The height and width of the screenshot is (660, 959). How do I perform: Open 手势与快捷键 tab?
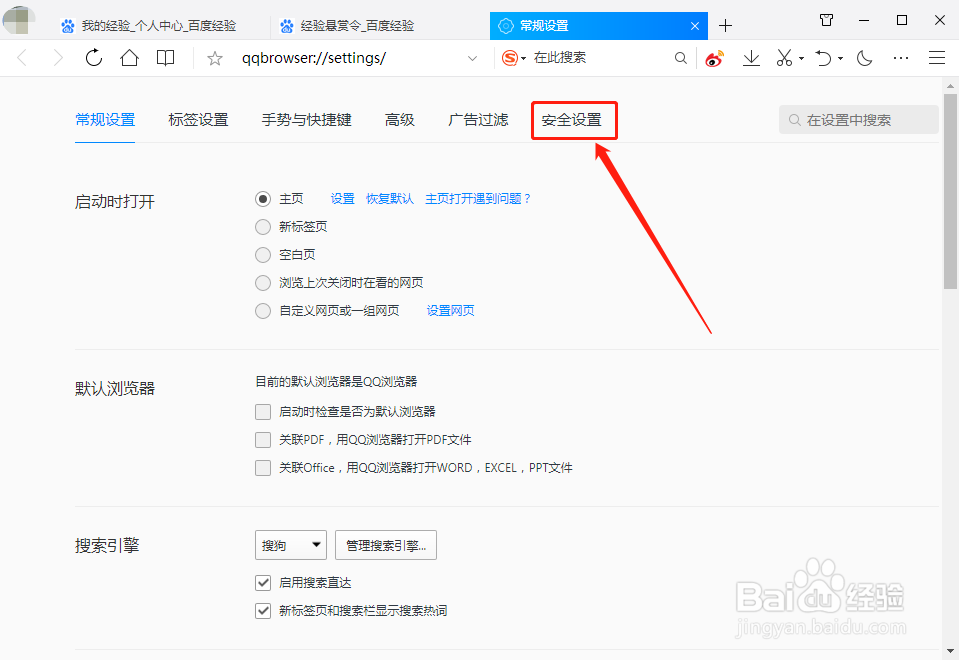coord(306,120)
